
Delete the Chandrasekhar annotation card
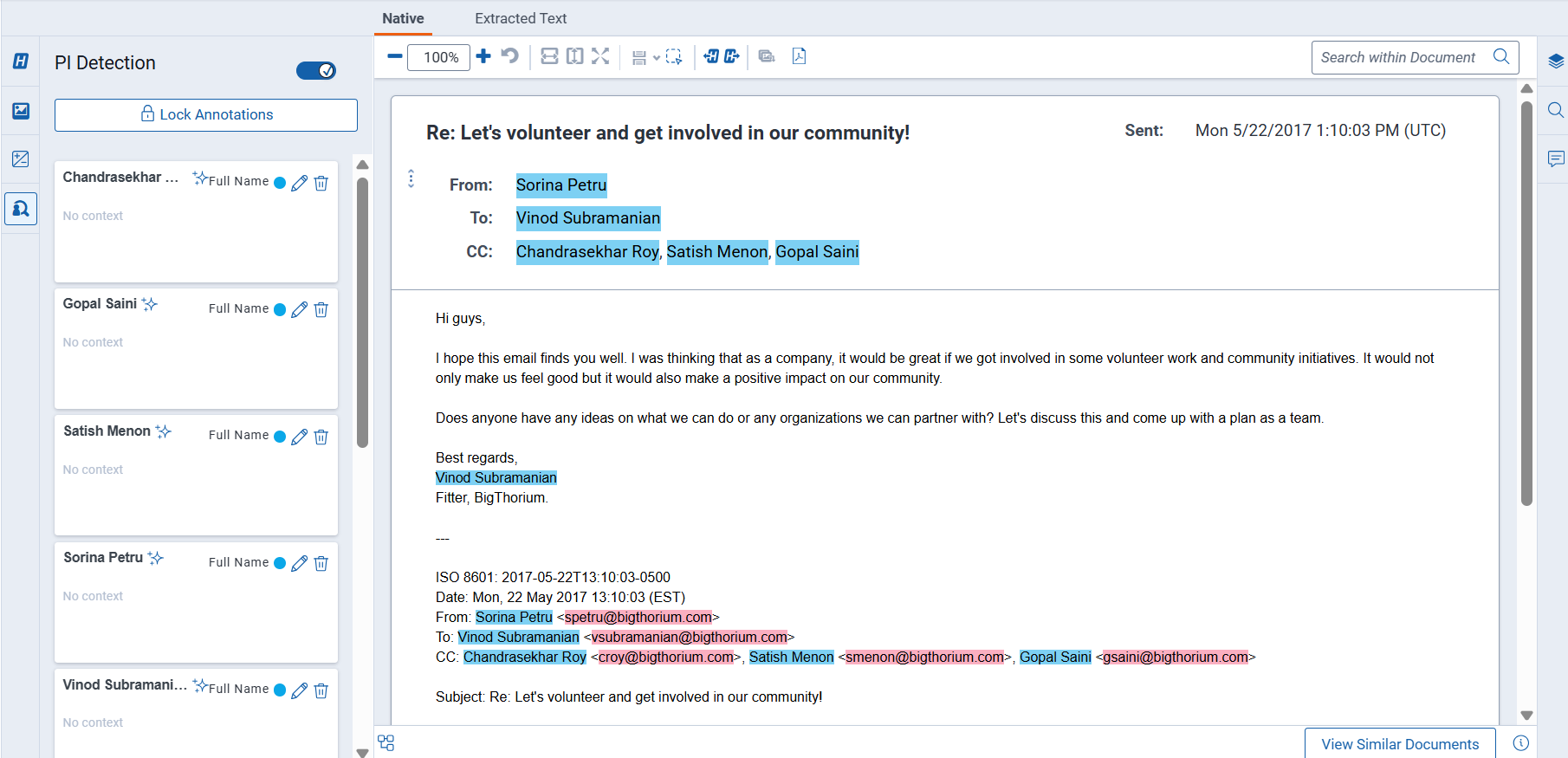click(x=321, y=183)
